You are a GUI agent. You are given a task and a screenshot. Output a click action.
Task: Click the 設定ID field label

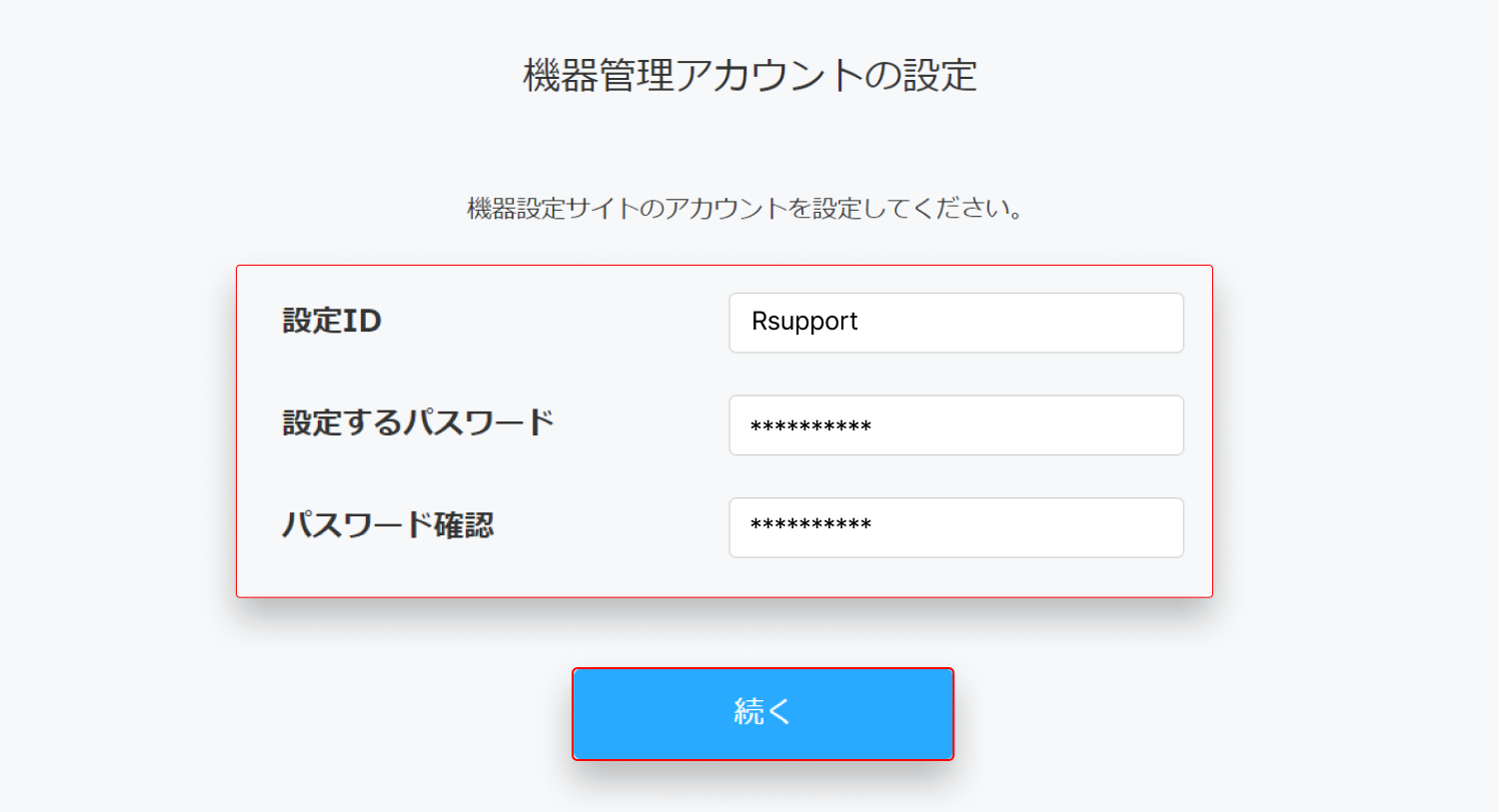pyautogui.click(x=332, y=322)
